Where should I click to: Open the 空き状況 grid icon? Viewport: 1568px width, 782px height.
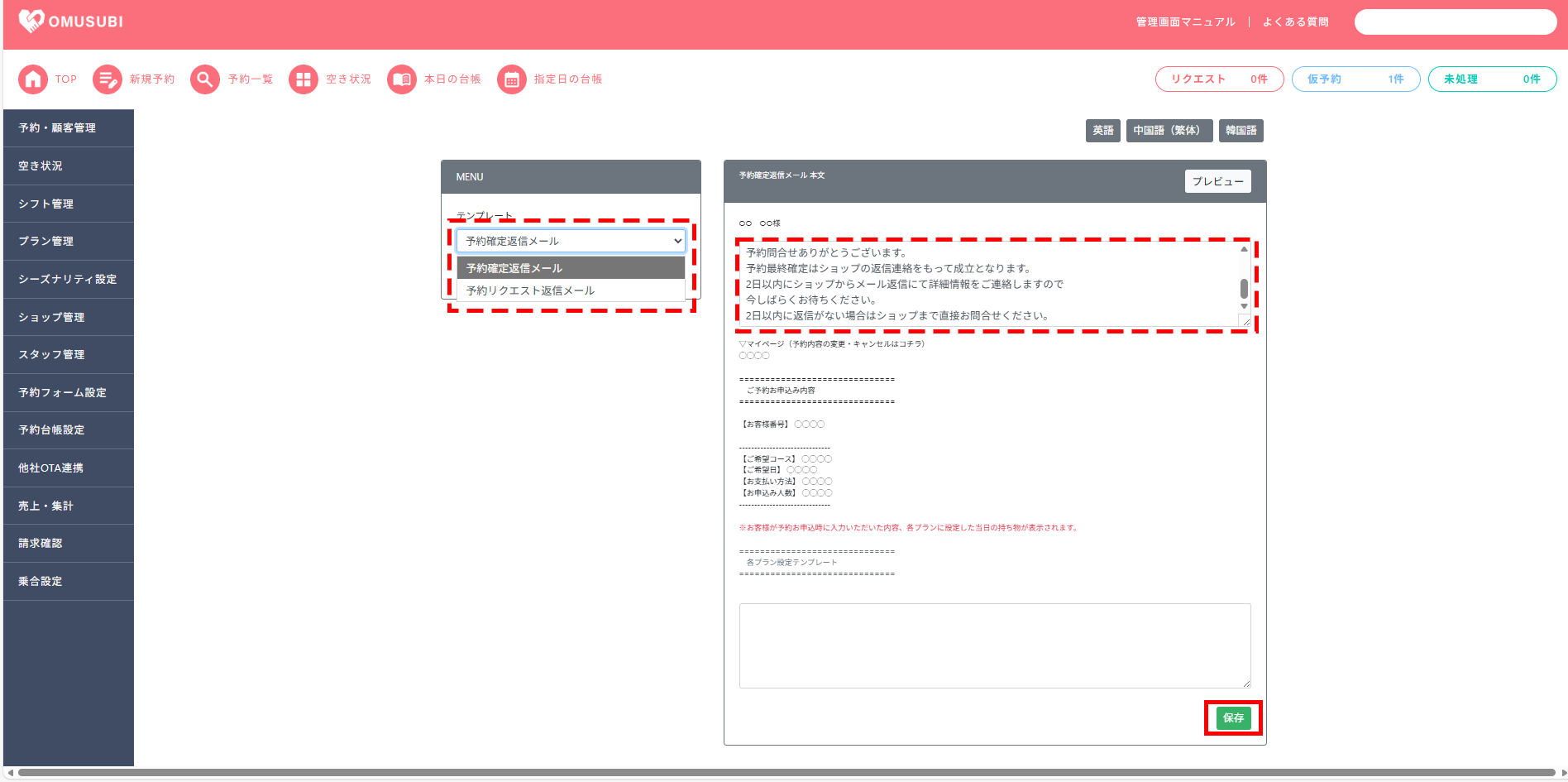[304, 79]
